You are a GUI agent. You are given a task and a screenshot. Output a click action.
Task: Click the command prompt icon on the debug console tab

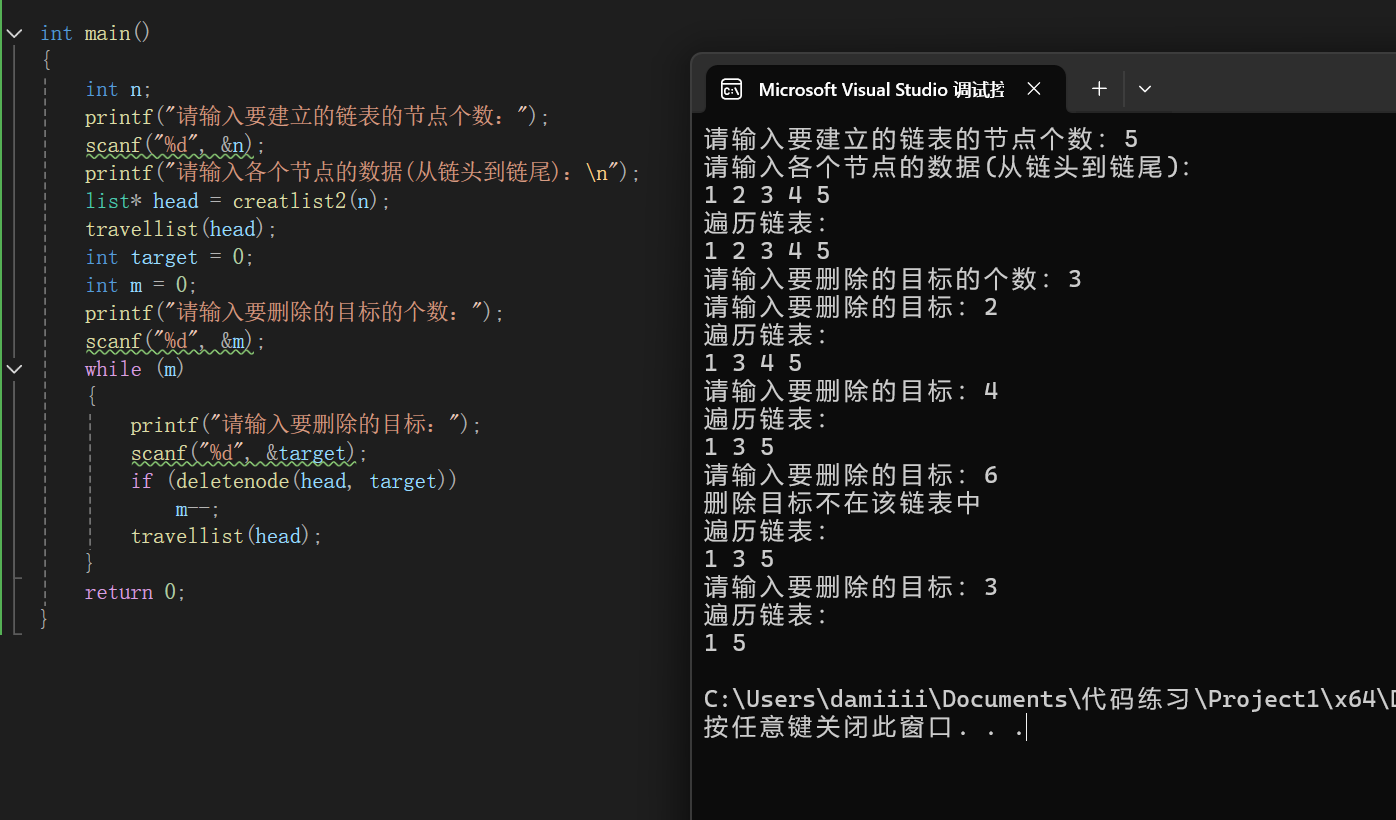coord(731,89)
